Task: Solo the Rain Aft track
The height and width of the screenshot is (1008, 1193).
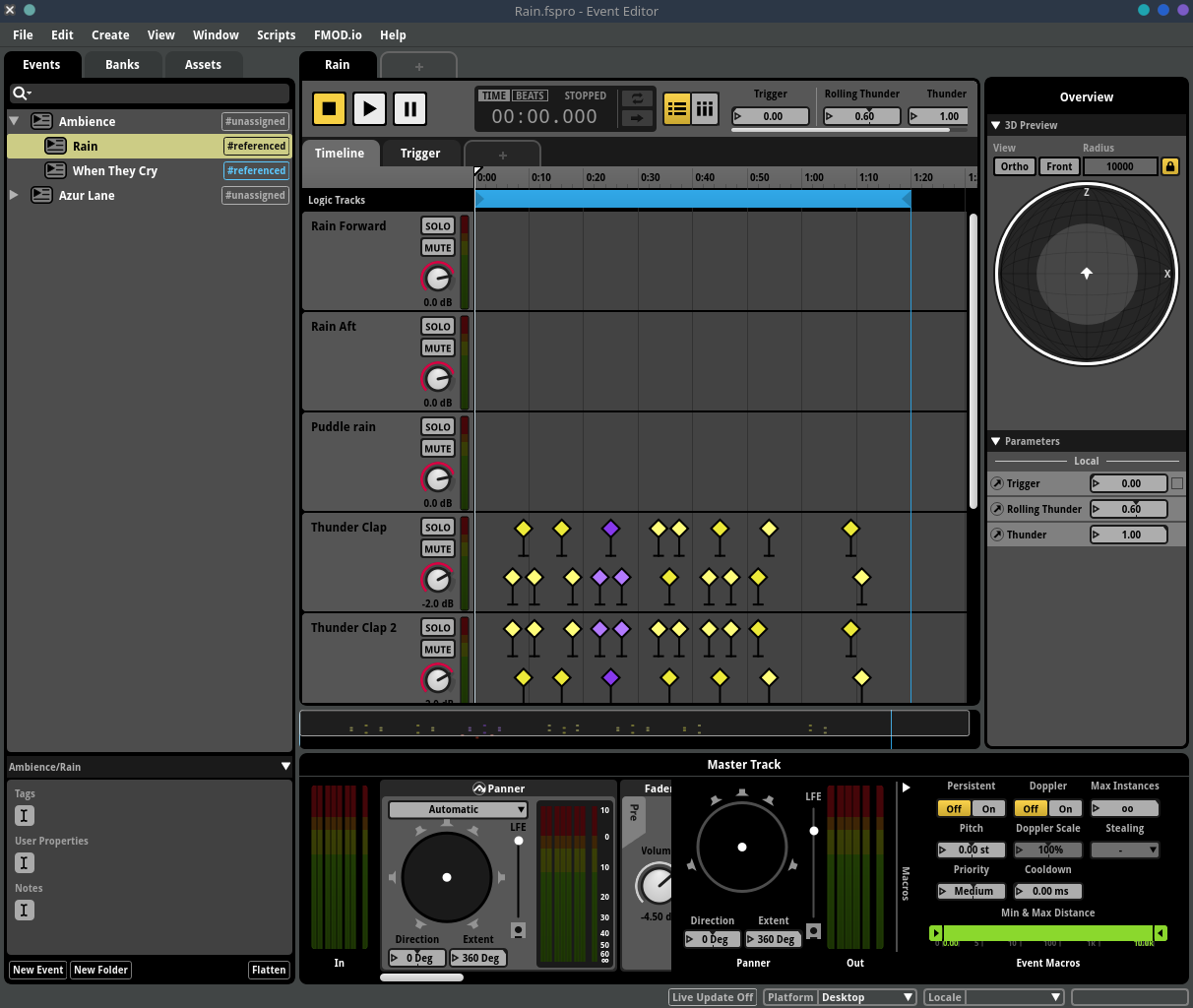Action: pos(438,326)
